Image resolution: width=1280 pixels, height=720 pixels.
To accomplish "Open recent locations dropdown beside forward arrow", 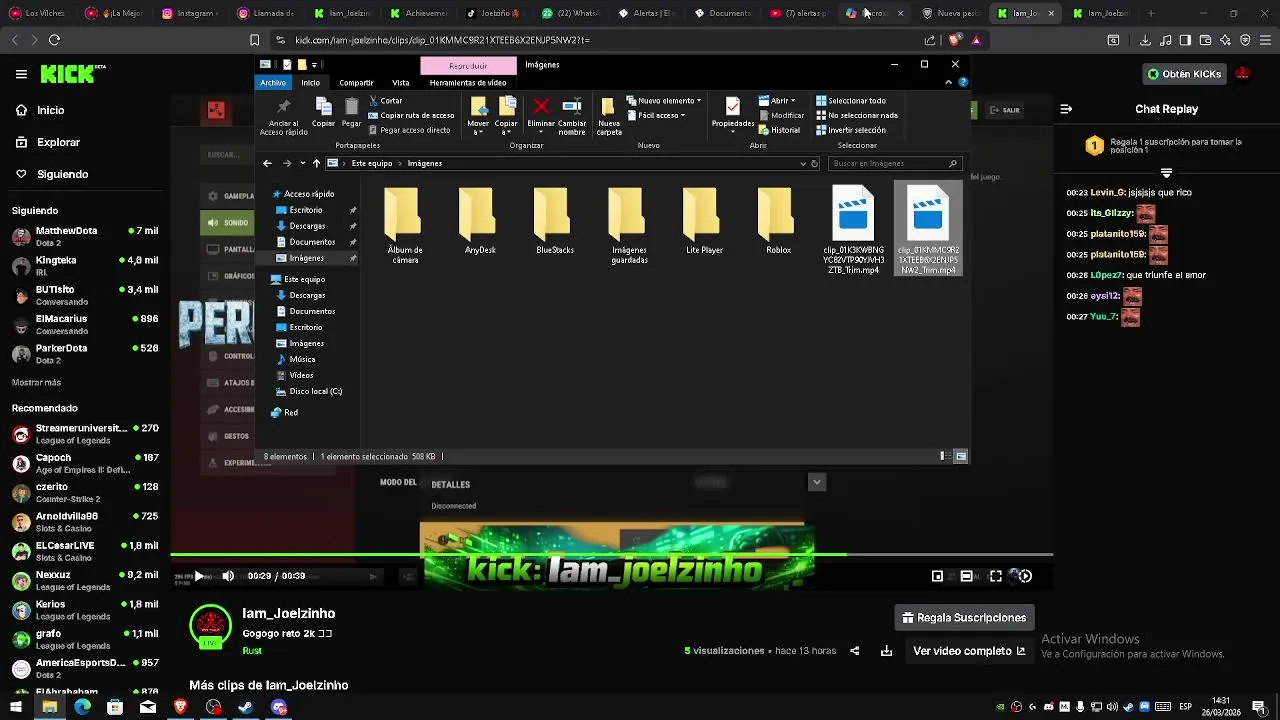I will (x=302, y=163).
